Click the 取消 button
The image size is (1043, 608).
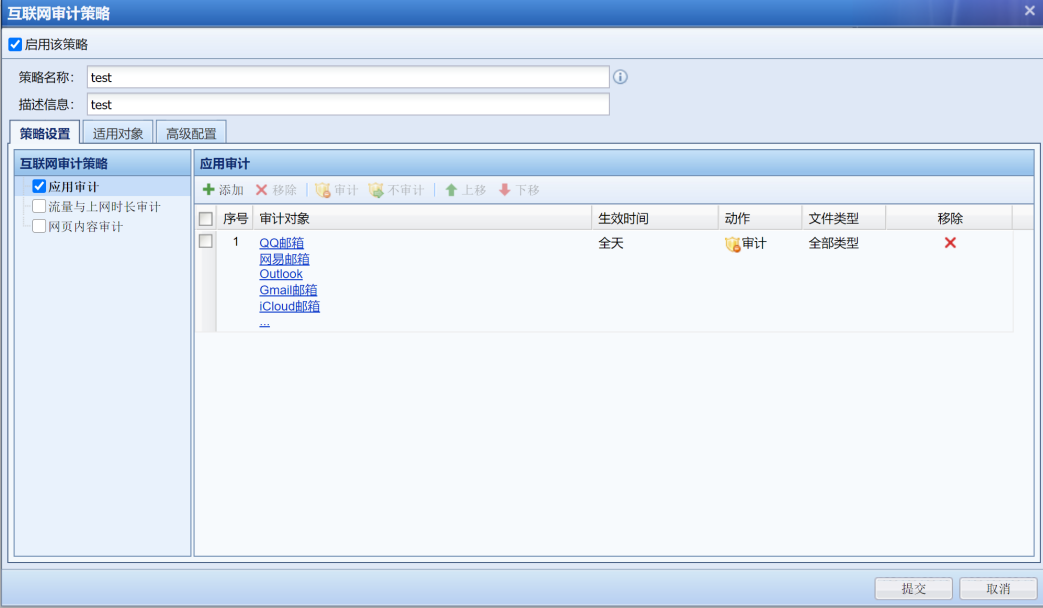click(998, 588)
